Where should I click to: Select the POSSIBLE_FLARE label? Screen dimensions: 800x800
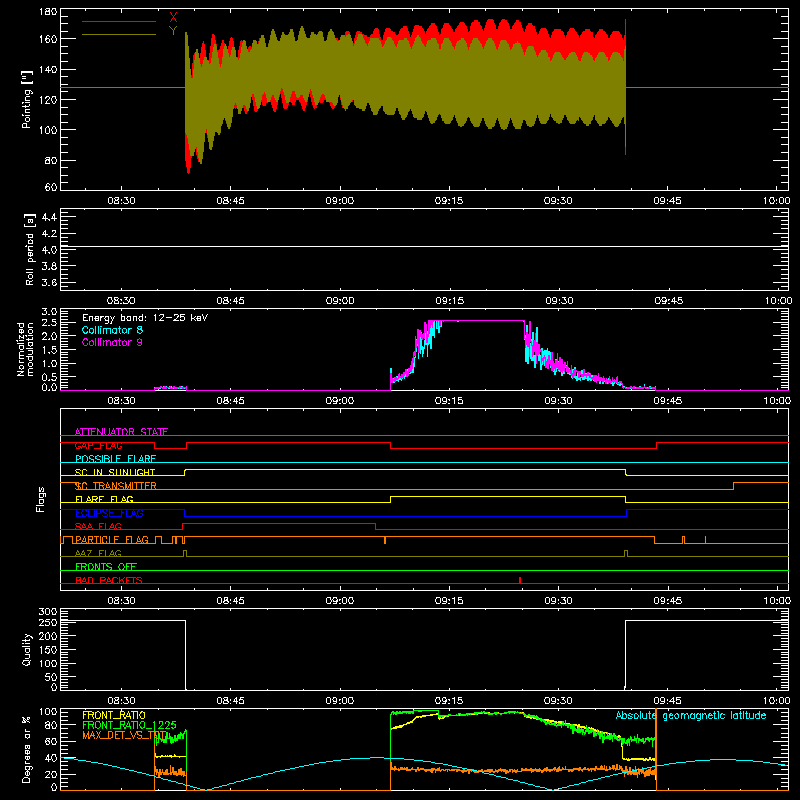(x=115, y=459)
